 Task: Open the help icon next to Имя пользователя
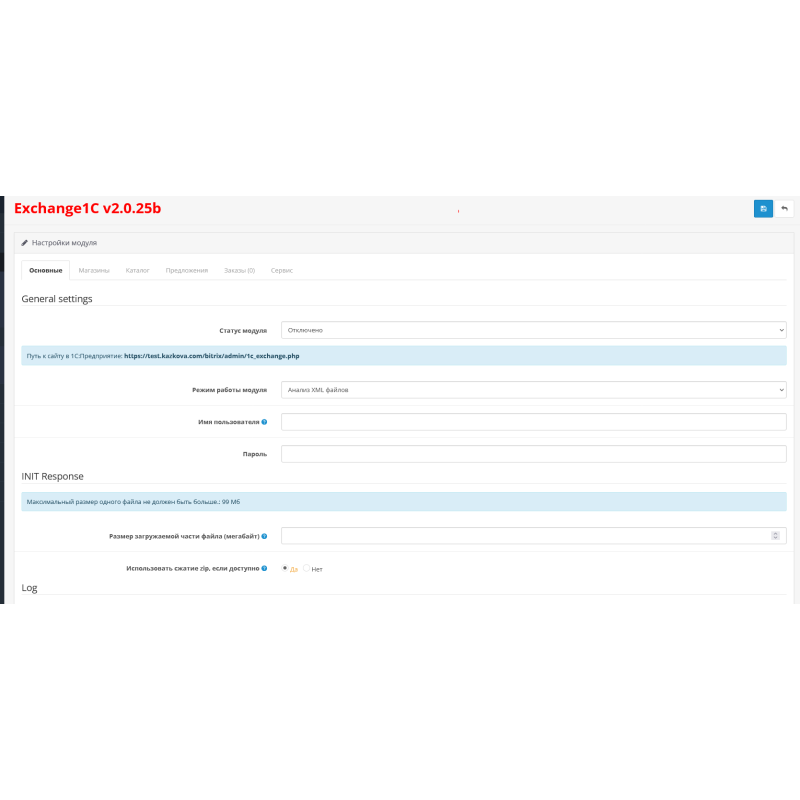(x=264, y=421)
